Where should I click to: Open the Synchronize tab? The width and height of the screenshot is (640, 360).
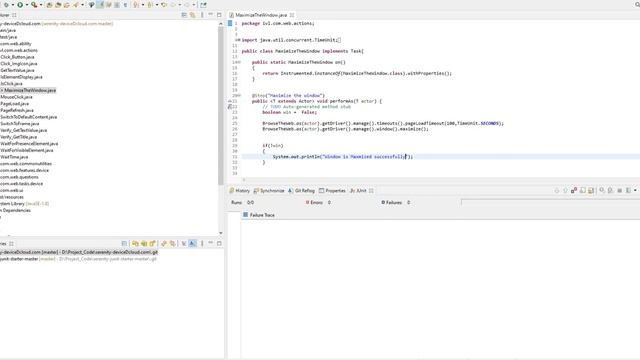[269, 191]
